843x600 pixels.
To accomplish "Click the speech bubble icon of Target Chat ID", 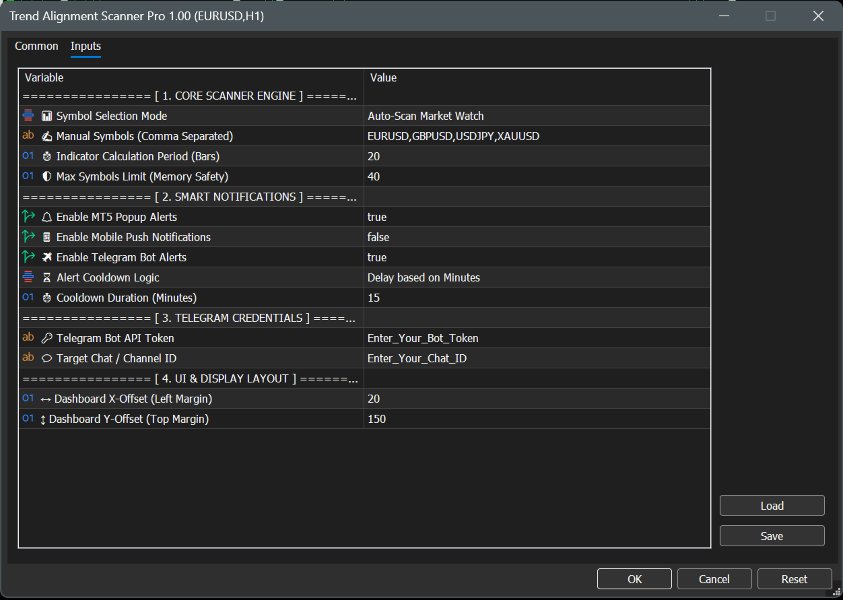I will [x=47, y=359].
